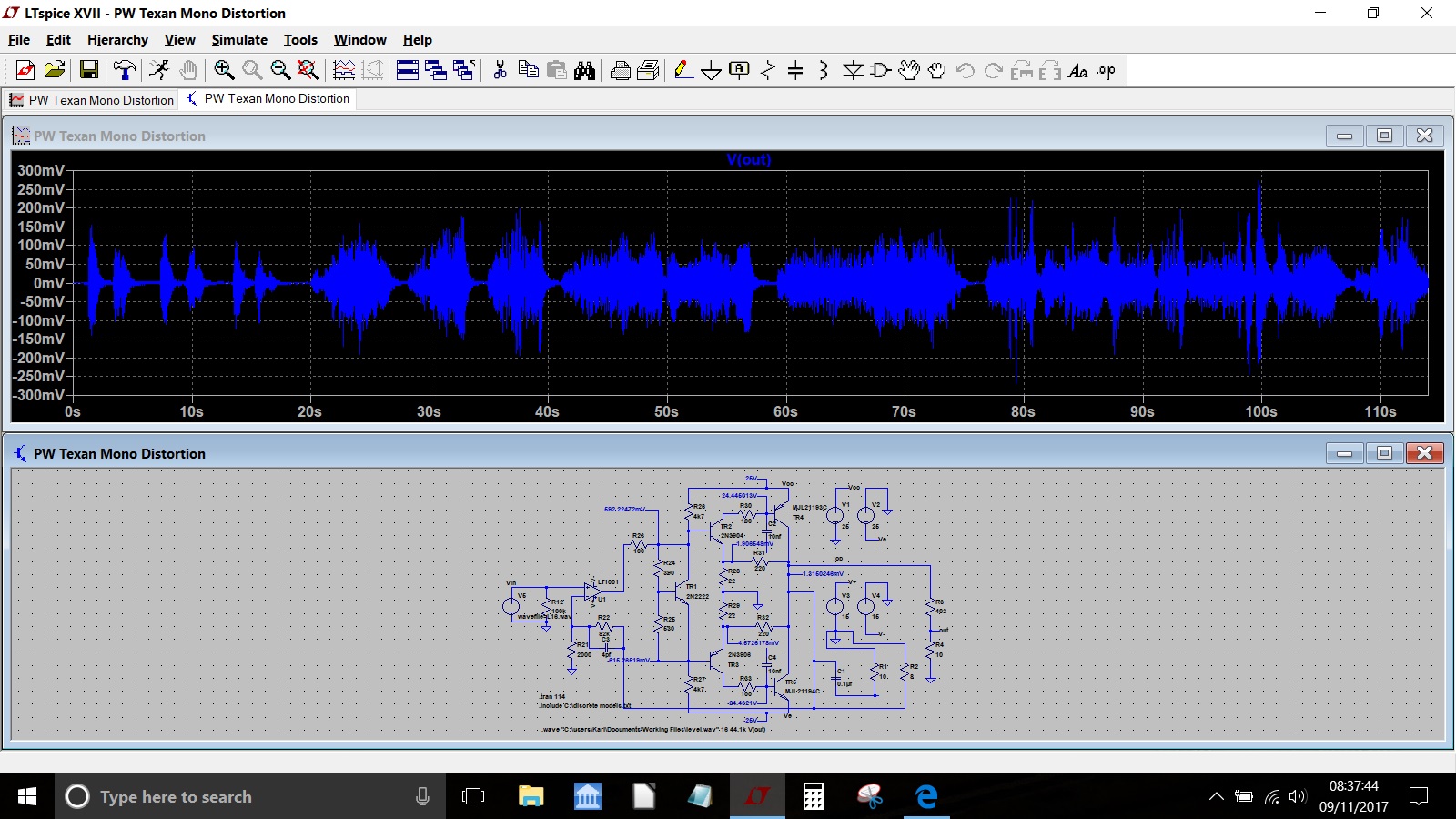Zoom to full extents with the crossed-out magnifier icon

tap(308, 70)
